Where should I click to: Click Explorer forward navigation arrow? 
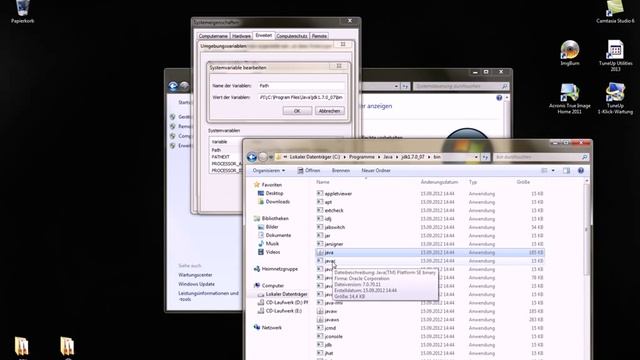tap(263, 157)
